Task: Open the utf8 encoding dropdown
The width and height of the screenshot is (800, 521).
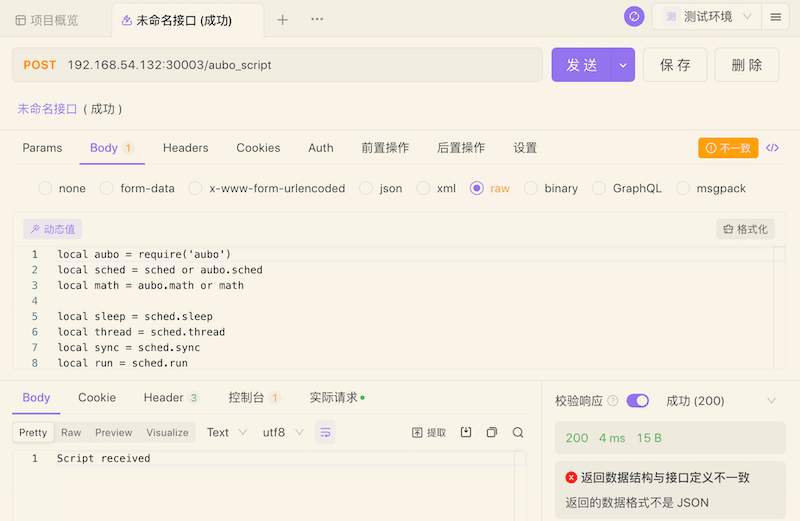Action: pos(283,433)
